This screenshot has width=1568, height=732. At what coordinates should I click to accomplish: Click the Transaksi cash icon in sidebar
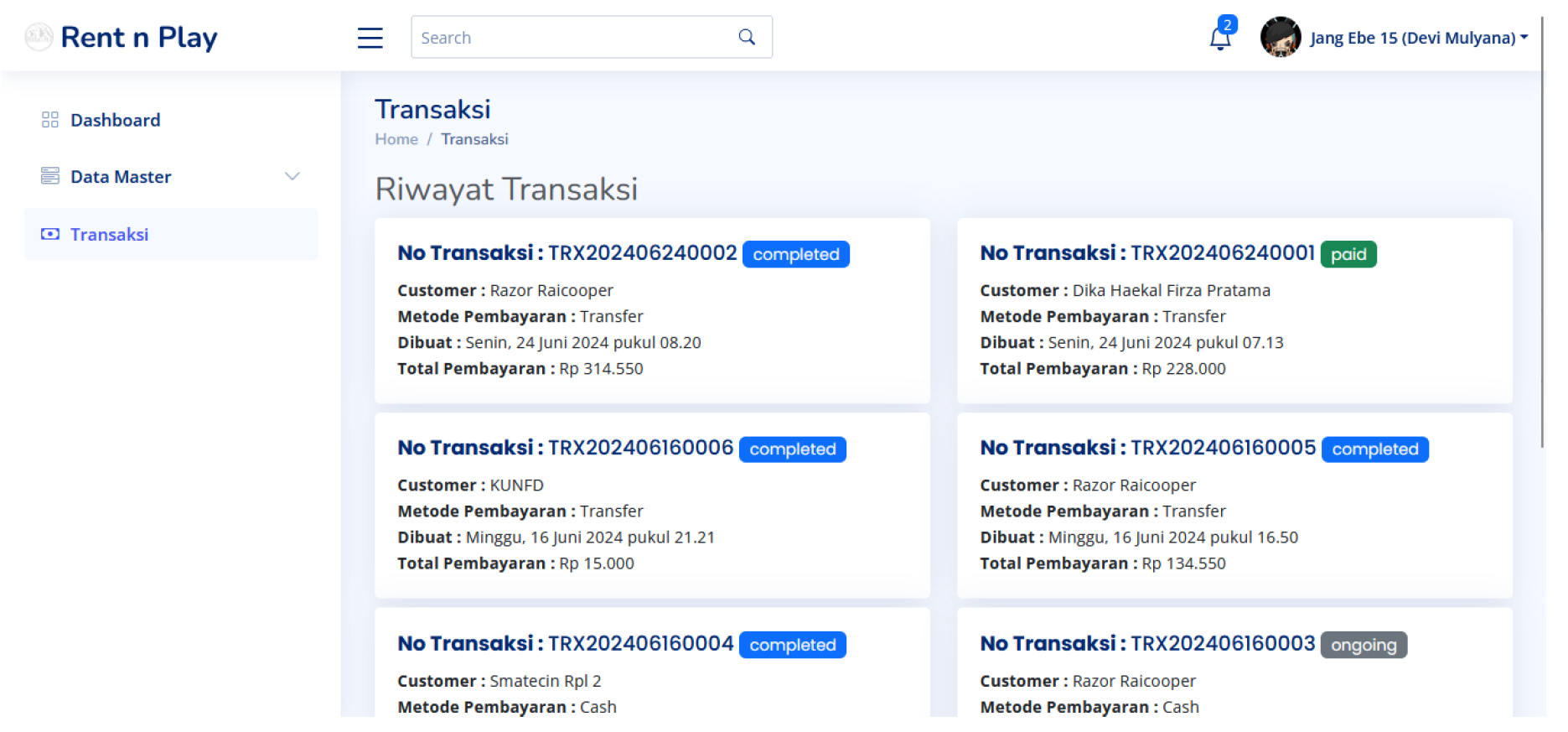[50, 234]
